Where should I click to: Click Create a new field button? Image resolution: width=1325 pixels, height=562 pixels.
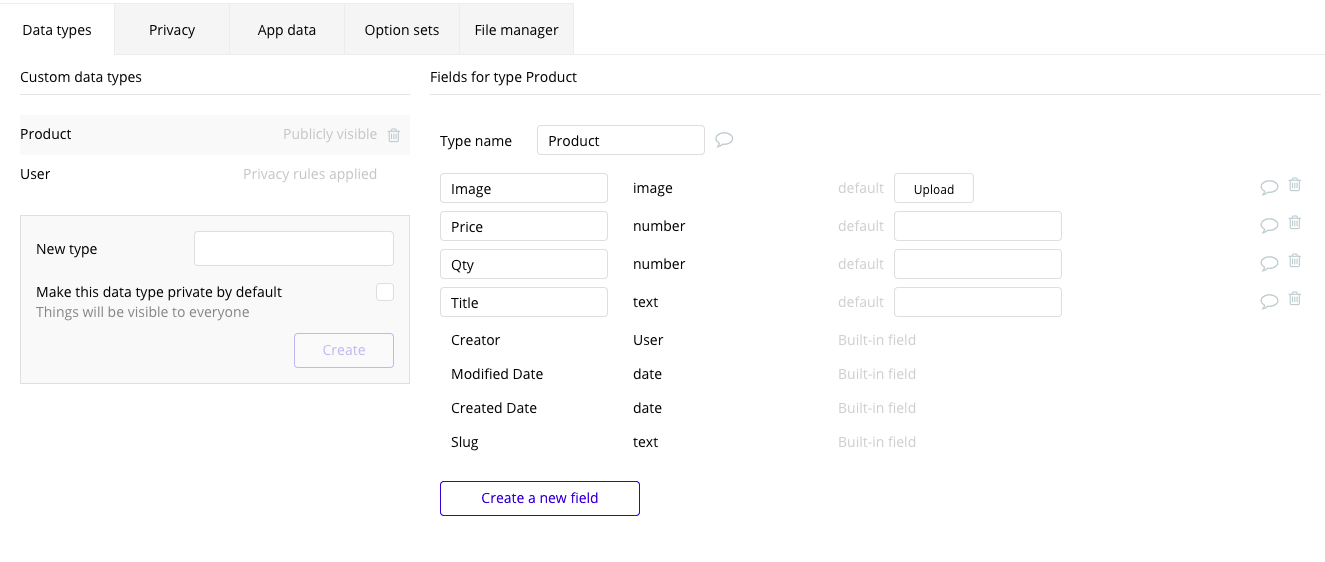[540, 498]
